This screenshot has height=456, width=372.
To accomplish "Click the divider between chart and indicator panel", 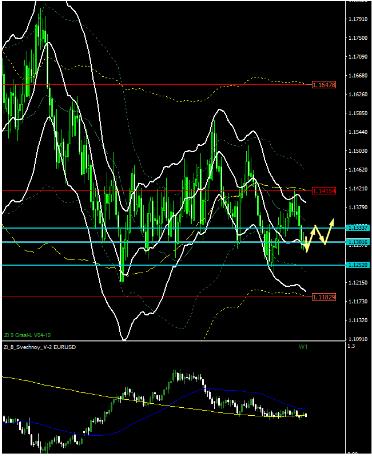I will tap(173, 341).
